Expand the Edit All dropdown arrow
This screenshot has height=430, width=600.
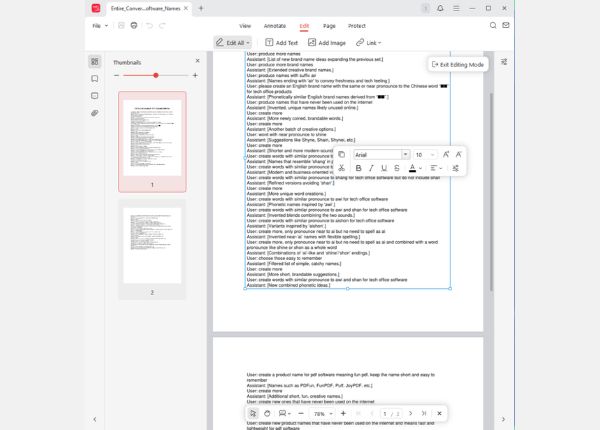click(248, 43)
